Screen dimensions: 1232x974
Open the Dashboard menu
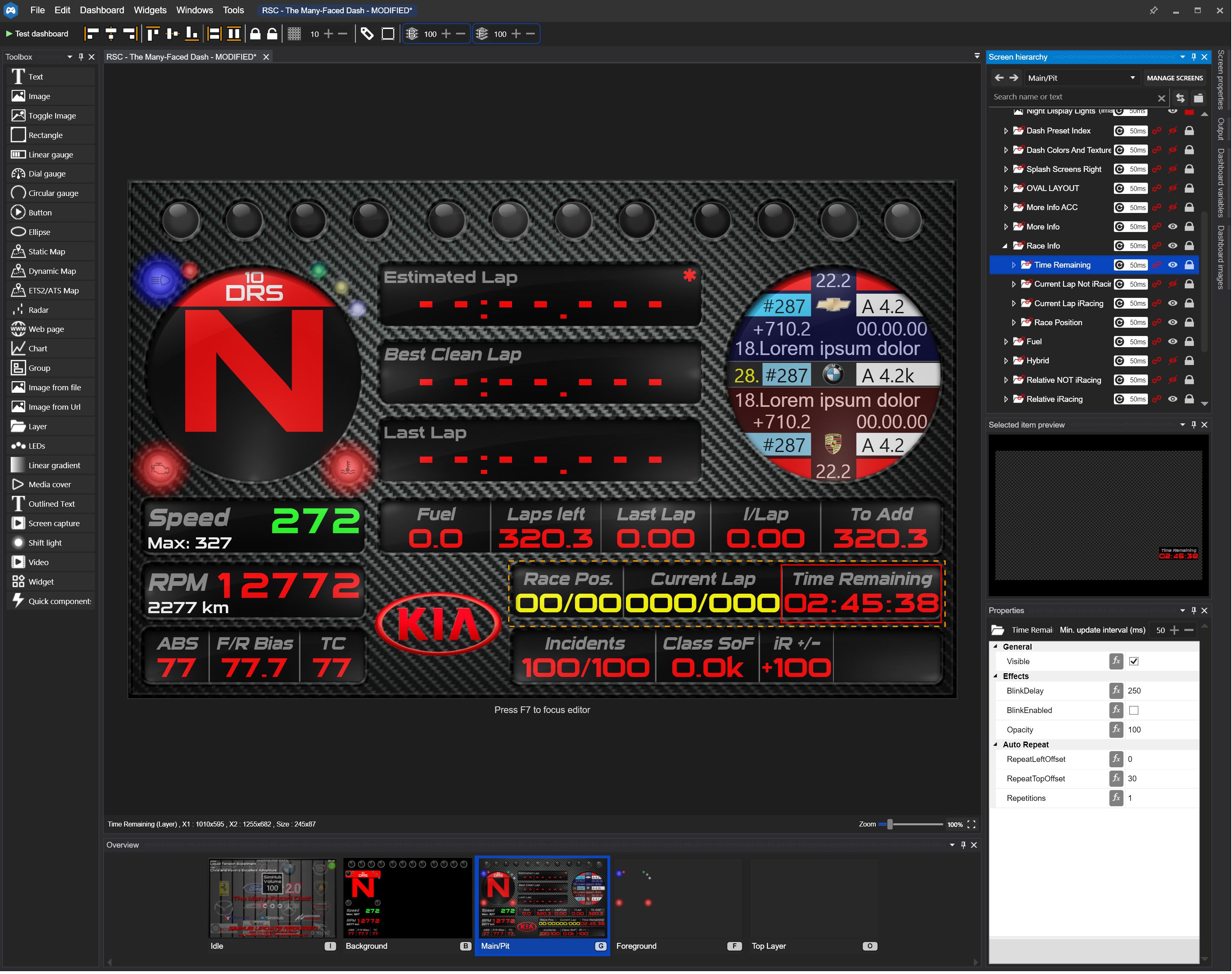click(x=101, y=10)
